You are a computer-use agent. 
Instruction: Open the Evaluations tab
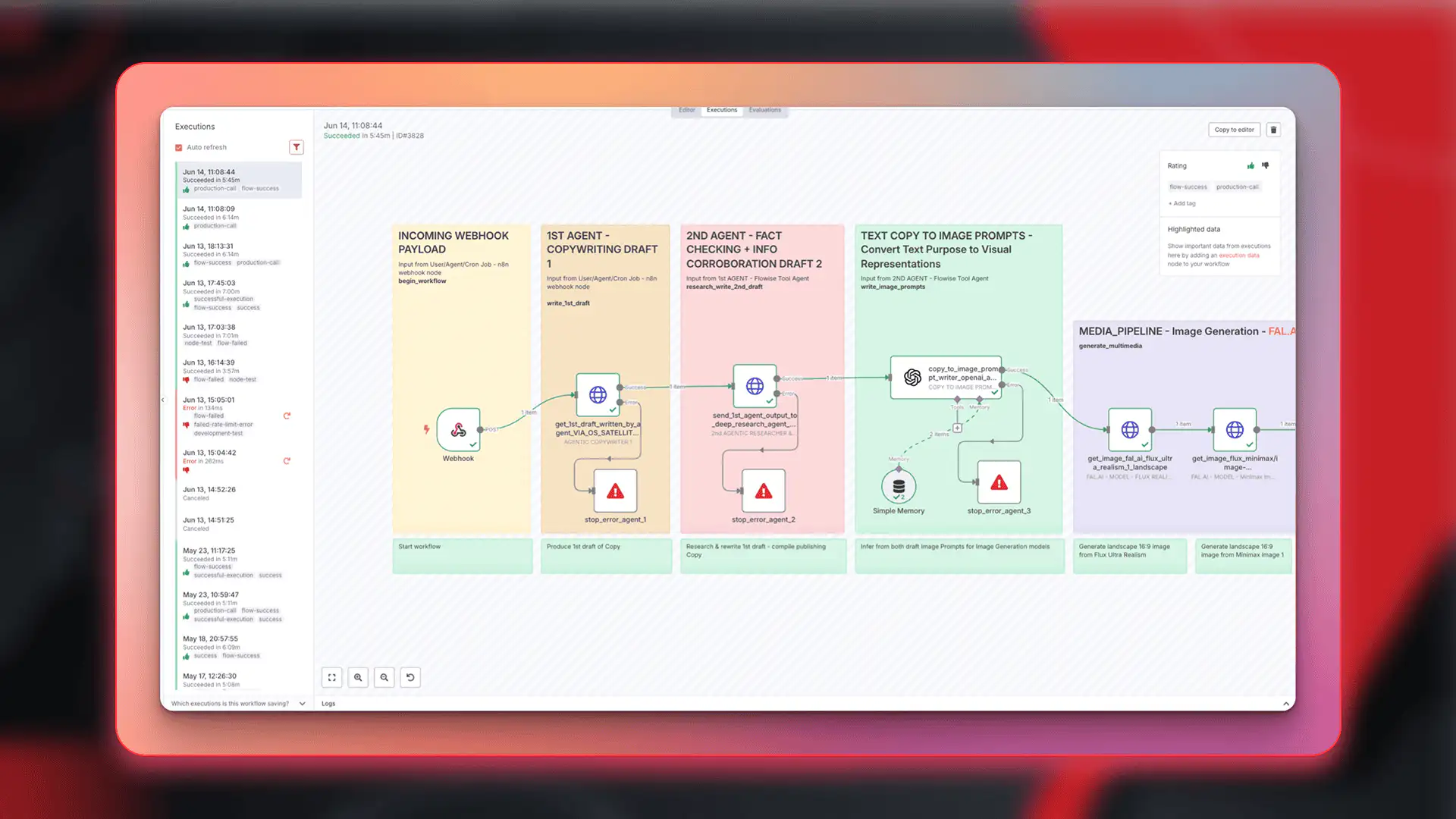[765, 110]
